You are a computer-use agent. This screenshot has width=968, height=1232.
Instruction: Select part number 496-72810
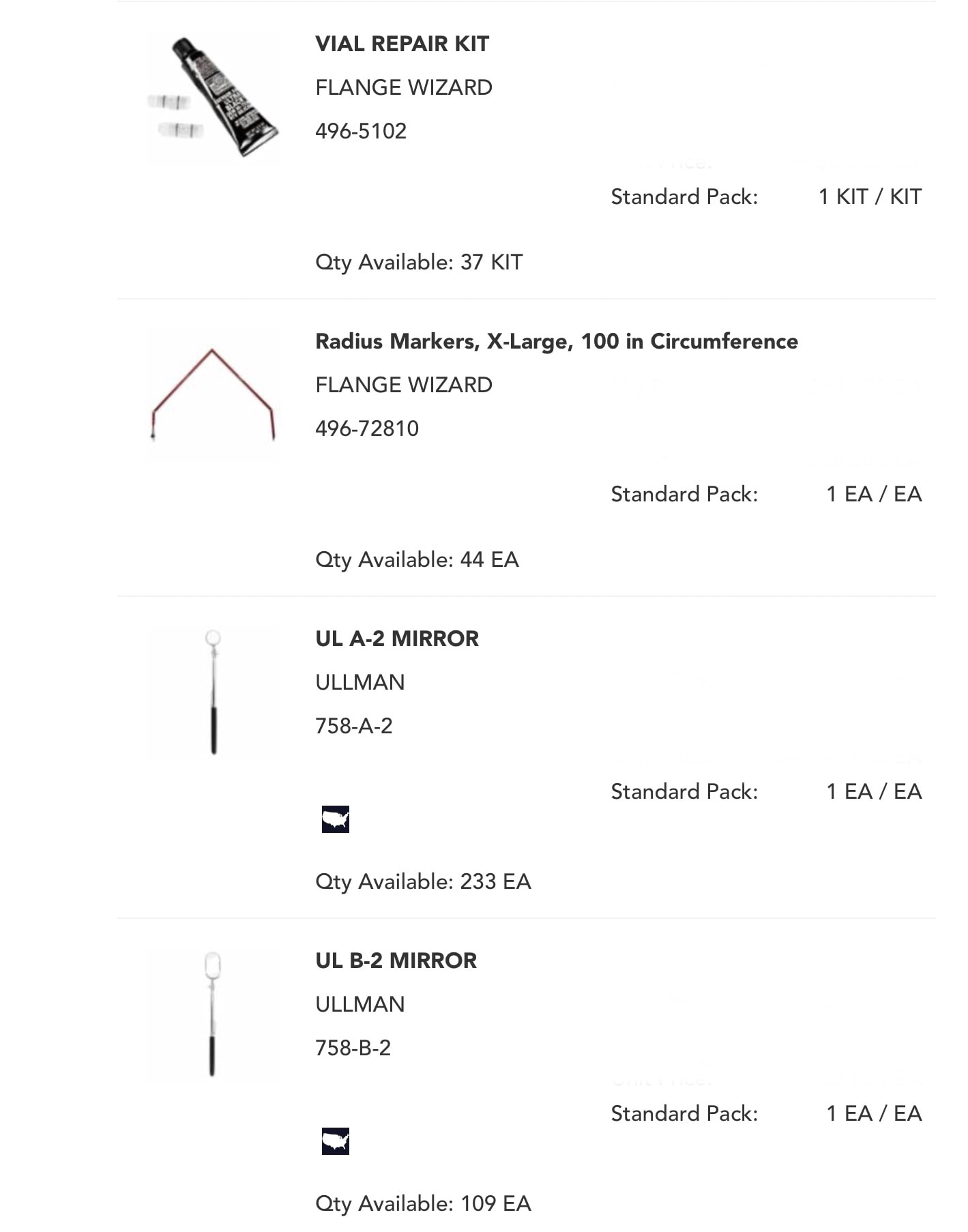[x=367, y=428]
